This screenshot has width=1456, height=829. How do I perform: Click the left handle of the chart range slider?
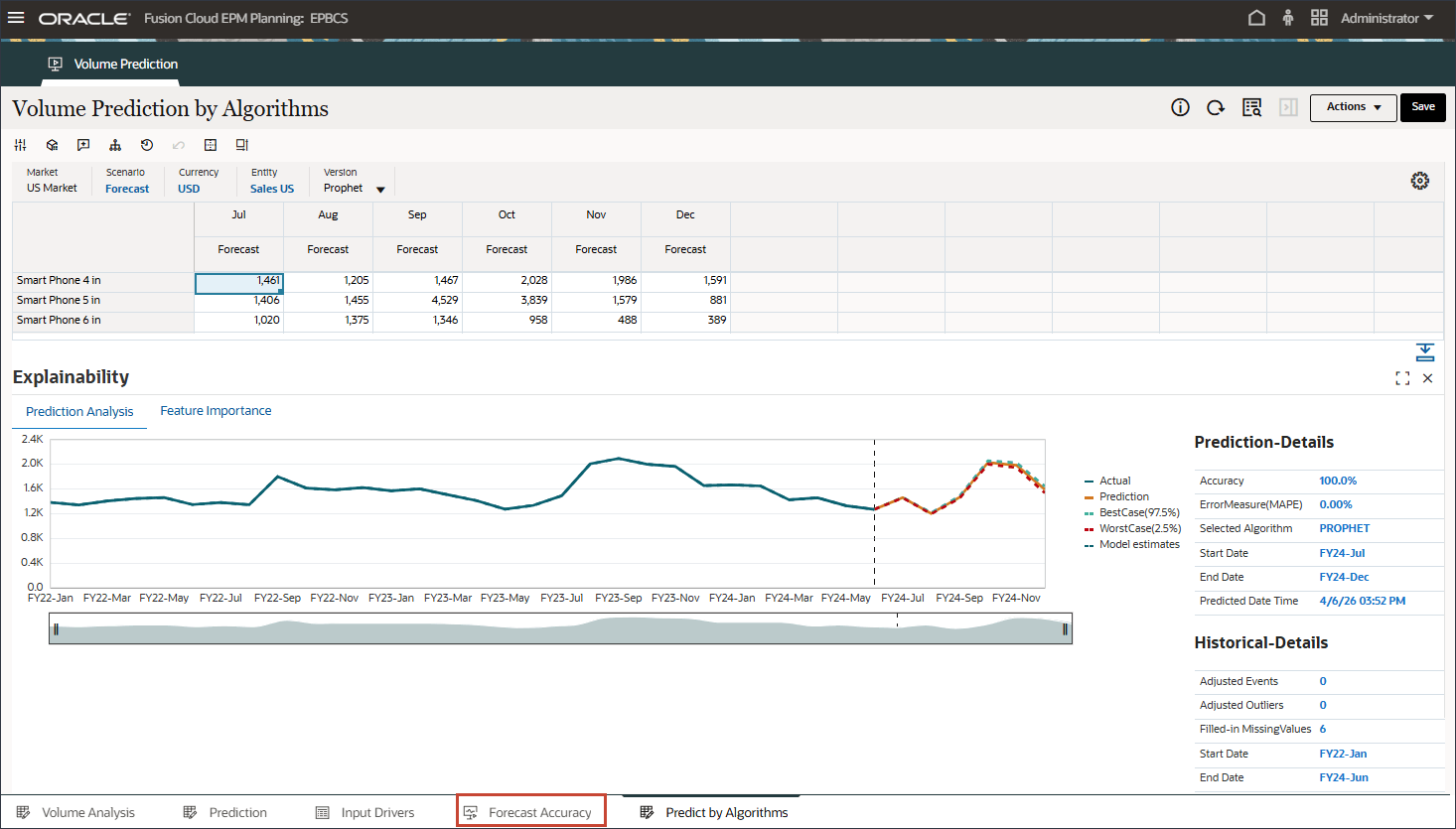56,628
